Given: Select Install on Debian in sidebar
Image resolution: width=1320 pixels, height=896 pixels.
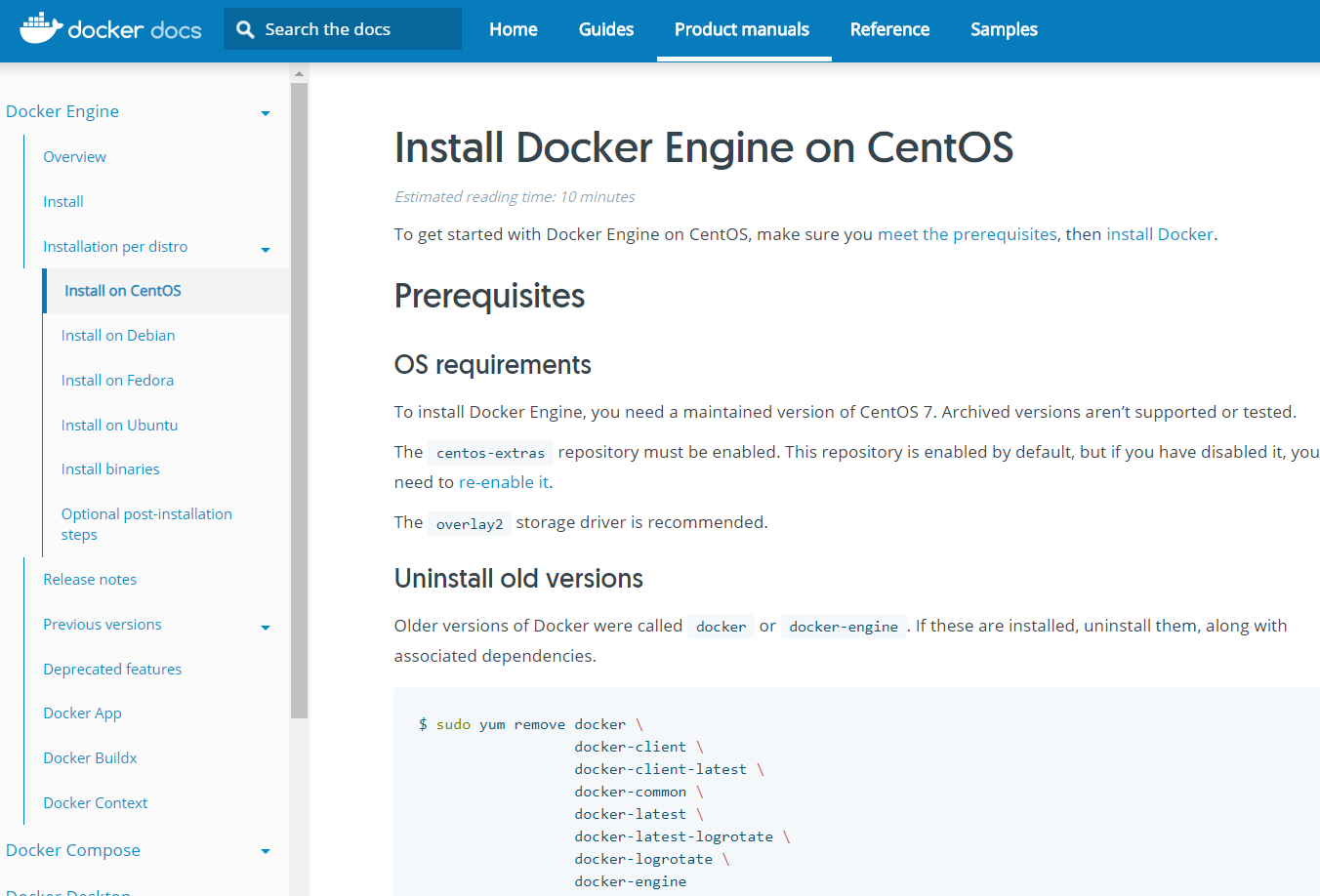Looking at the screenshot, I should click(118, 336).
